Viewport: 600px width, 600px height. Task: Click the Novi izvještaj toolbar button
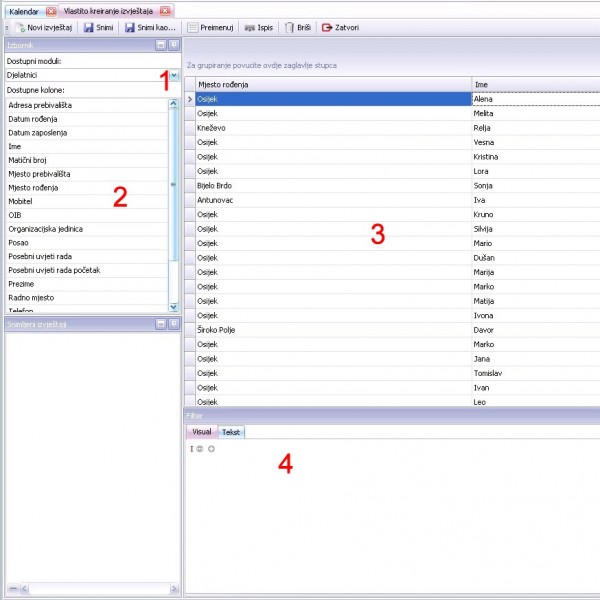click(43, 28)
